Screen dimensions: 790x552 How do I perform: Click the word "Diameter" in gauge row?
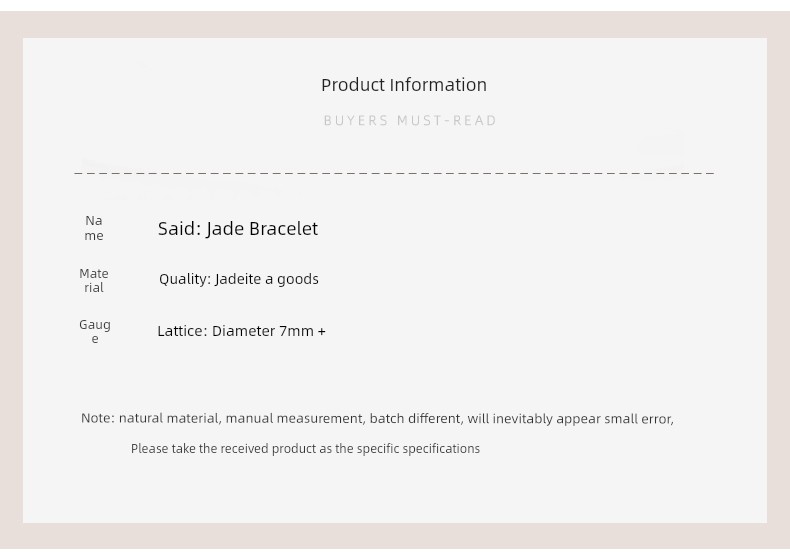click(243, 331)
